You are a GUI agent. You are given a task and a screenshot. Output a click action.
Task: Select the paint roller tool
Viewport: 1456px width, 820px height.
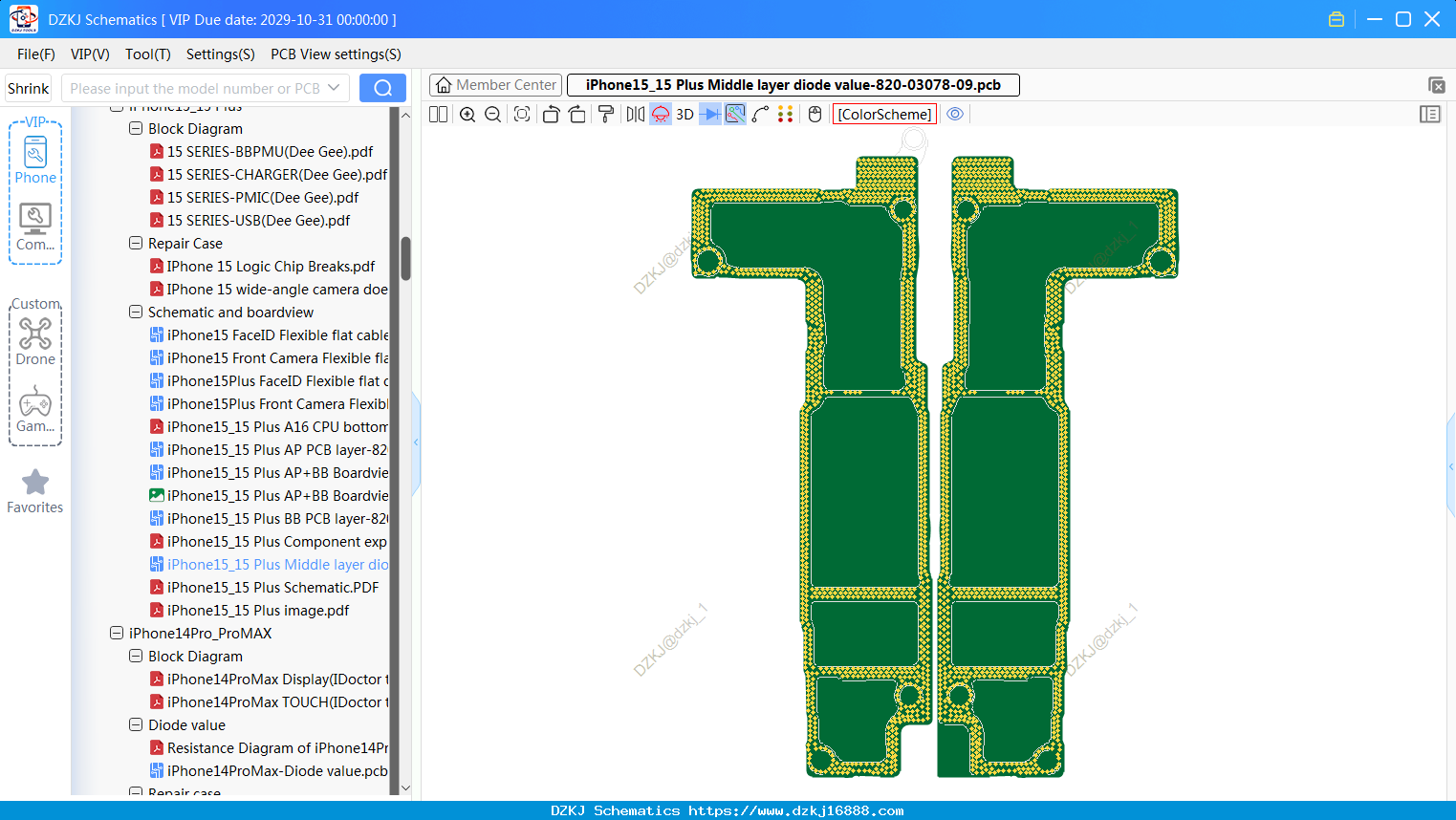[x=606, y=114]
